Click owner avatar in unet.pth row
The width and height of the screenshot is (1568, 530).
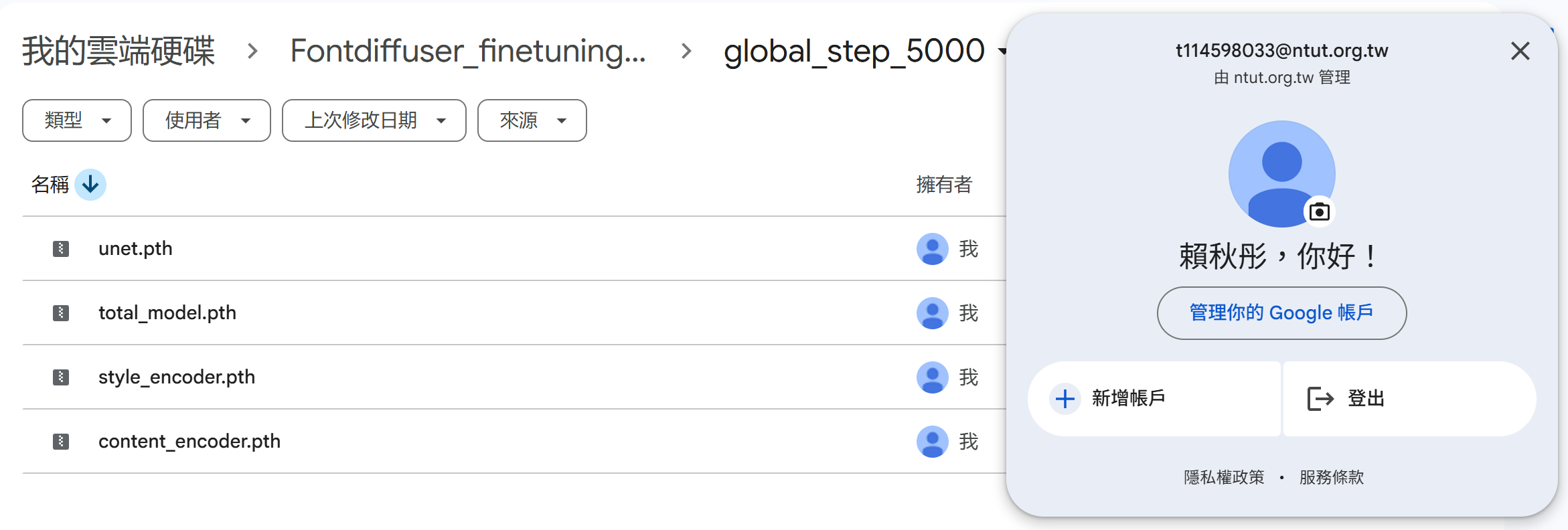pyautogui.click(x=932, y=249)
